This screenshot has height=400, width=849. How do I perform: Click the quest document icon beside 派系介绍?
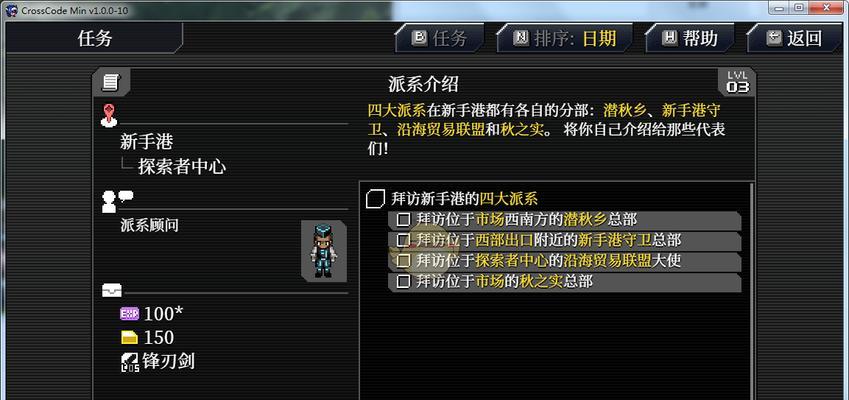coord(111,82)
